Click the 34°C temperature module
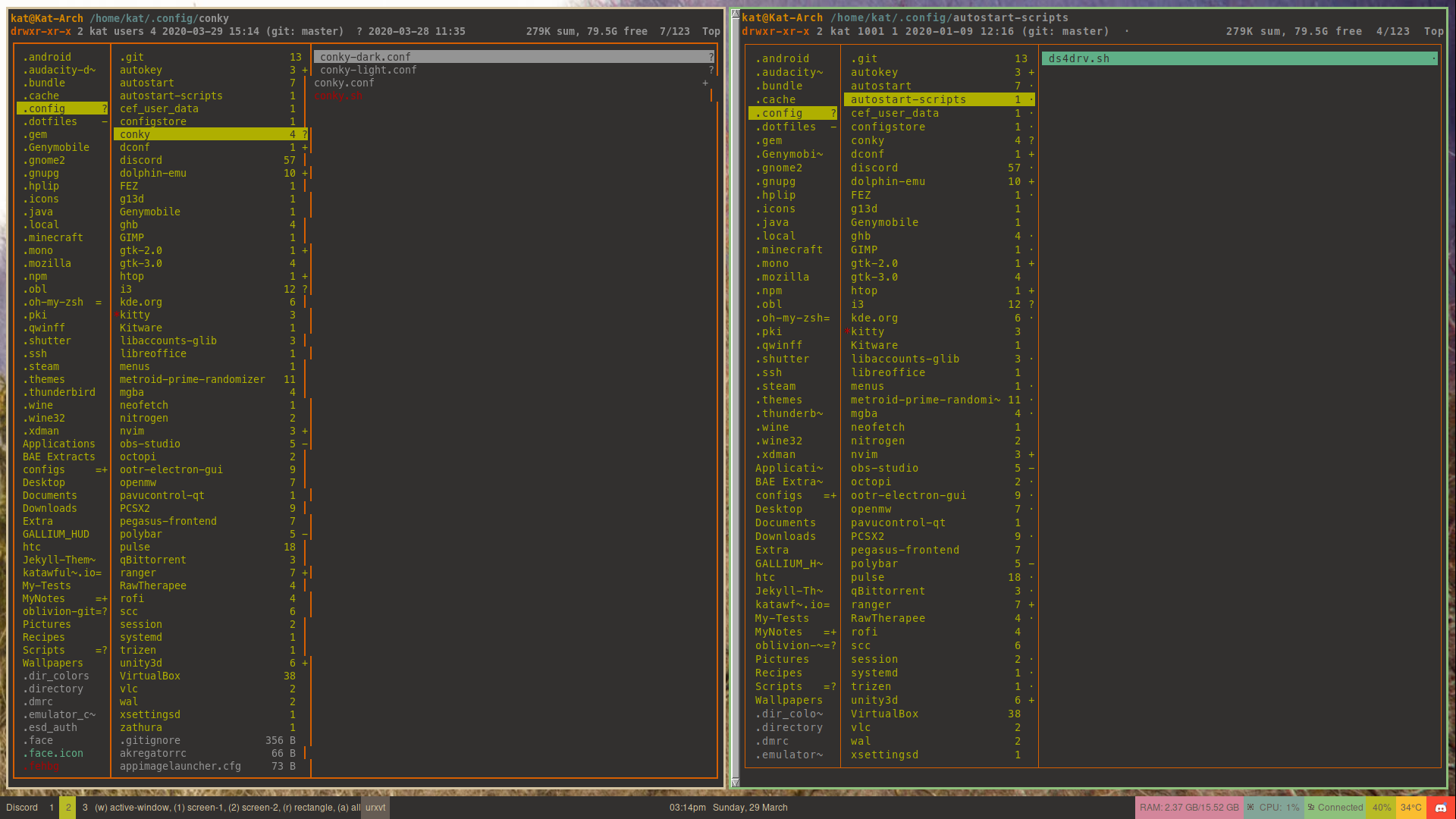The image size is (1456, 819). coord(1411,808)
